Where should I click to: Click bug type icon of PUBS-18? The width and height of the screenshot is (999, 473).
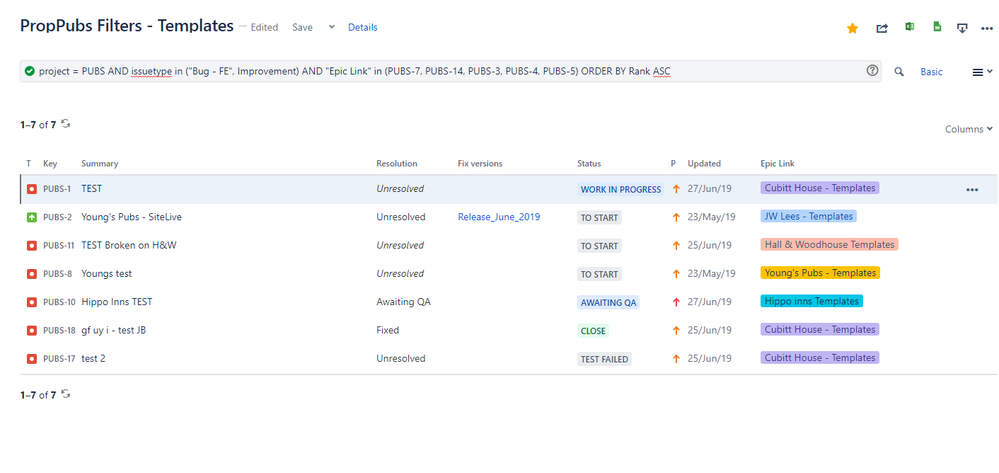pos(32,330)
